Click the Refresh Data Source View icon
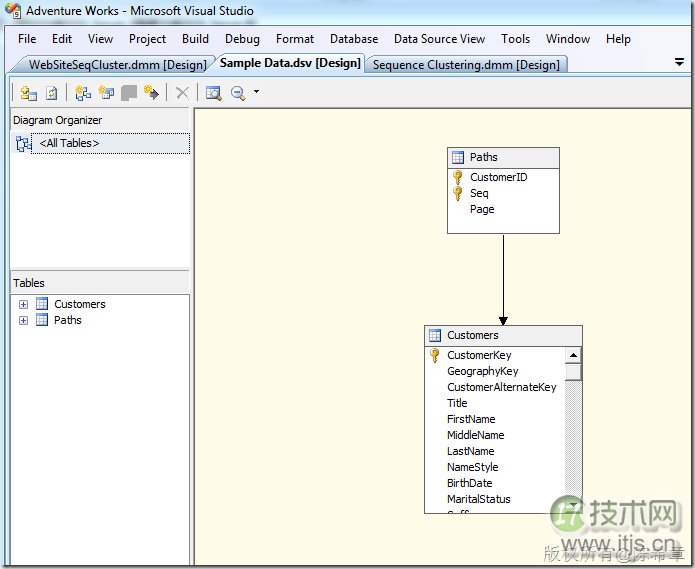The height and width of the screenshot is (569, 695). (51, 93)
